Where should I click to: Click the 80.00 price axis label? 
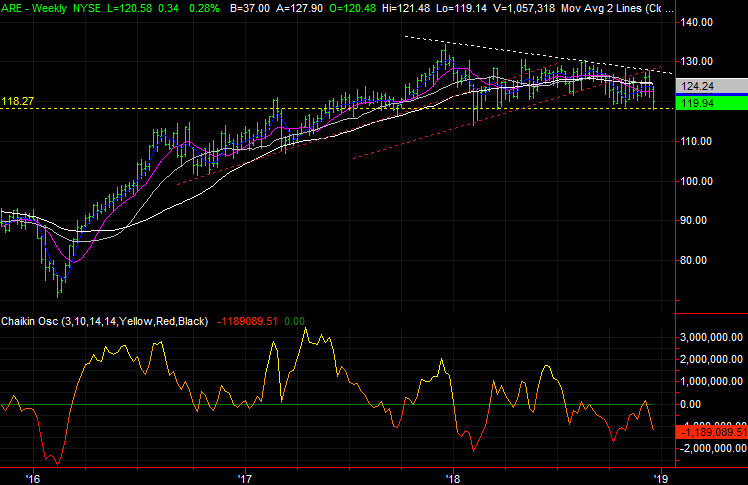point(696,260)
